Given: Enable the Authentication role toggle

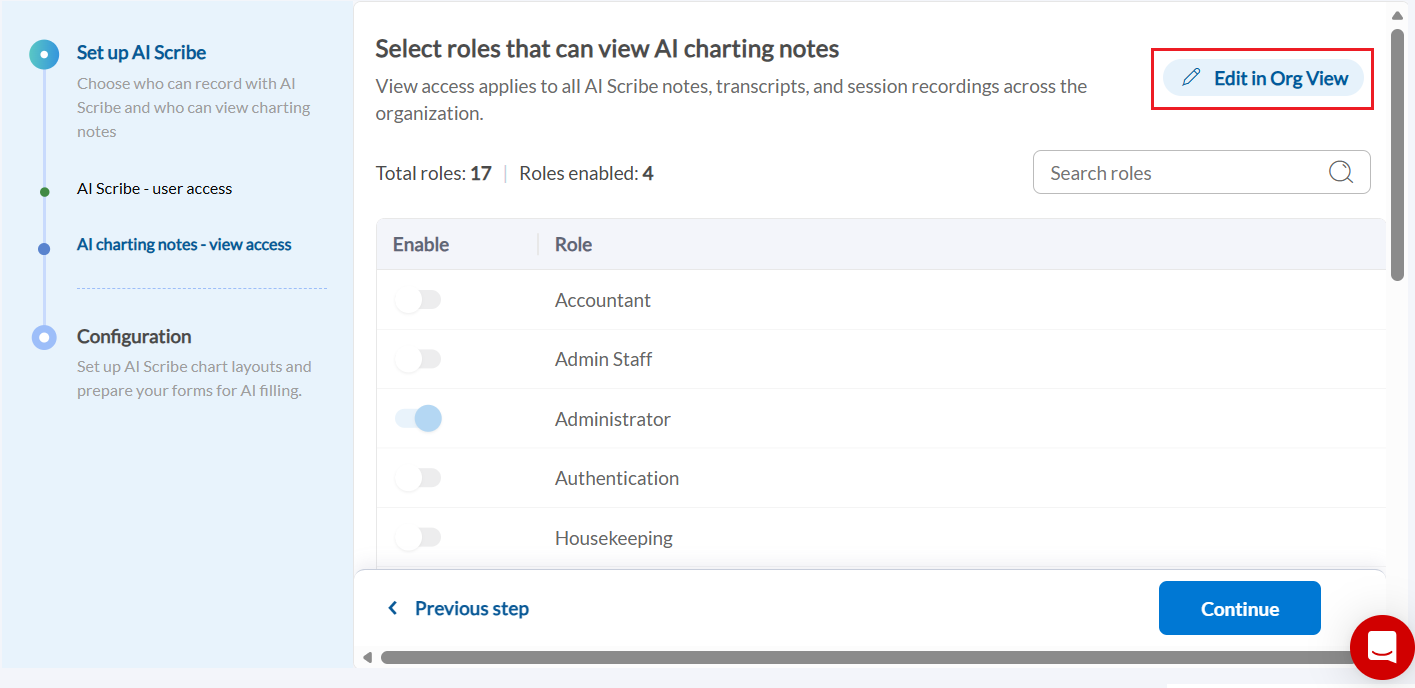Looking at the screenshot, I should (x=418, y=477).
